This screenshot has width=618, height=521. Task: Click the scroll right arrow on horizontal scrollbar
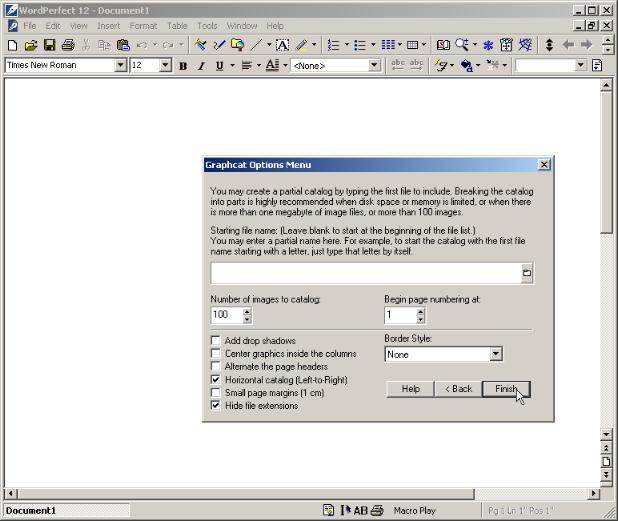(594, 493)
